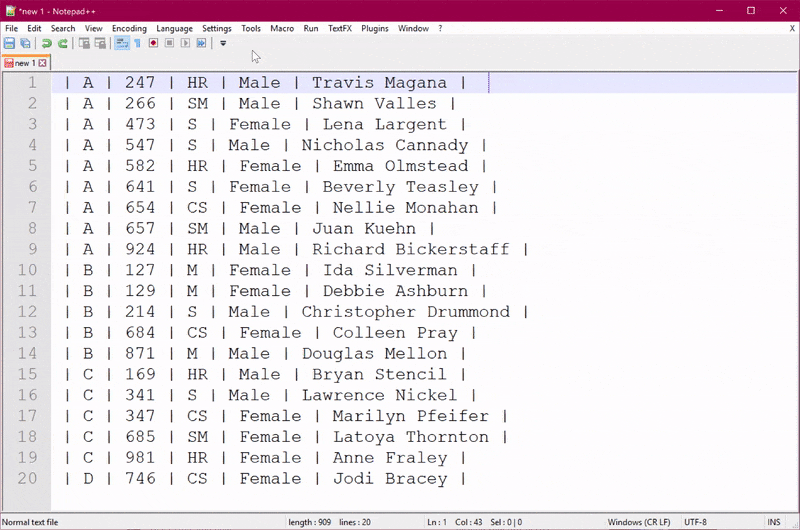800x530 pixels.
Task: Click the Windows (CR LF) status bar field
Action: tap(638, 522)
